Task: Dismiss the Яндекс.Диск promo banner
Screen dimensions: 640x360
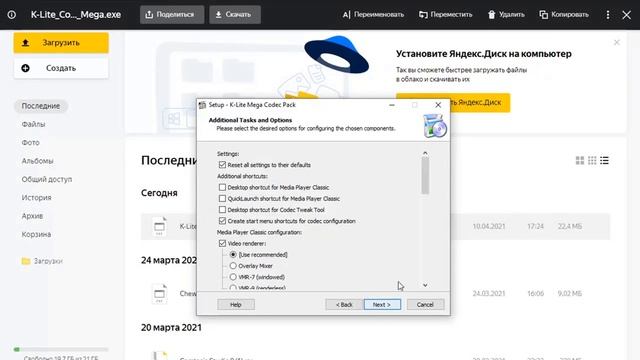Action: (x=617, y=42)
